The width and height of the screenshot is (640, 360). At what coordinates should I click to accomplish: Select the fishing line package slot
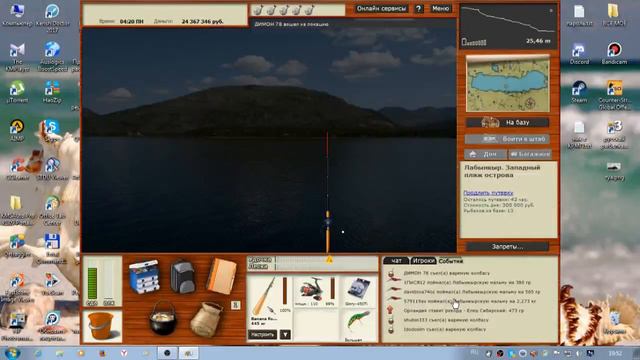coord(358,291)
